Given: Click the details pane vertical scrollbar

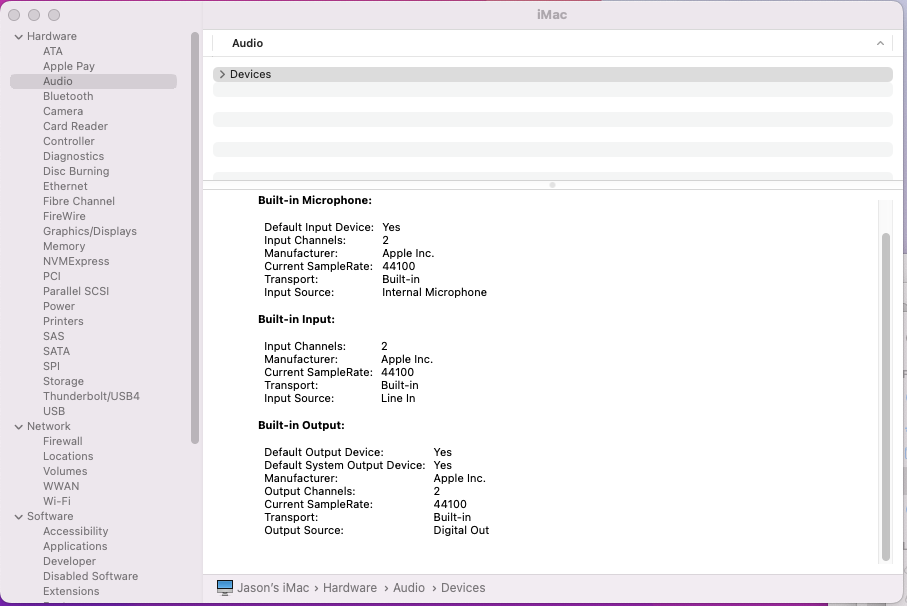Looking at the screenshot, I should coord(886,397).
